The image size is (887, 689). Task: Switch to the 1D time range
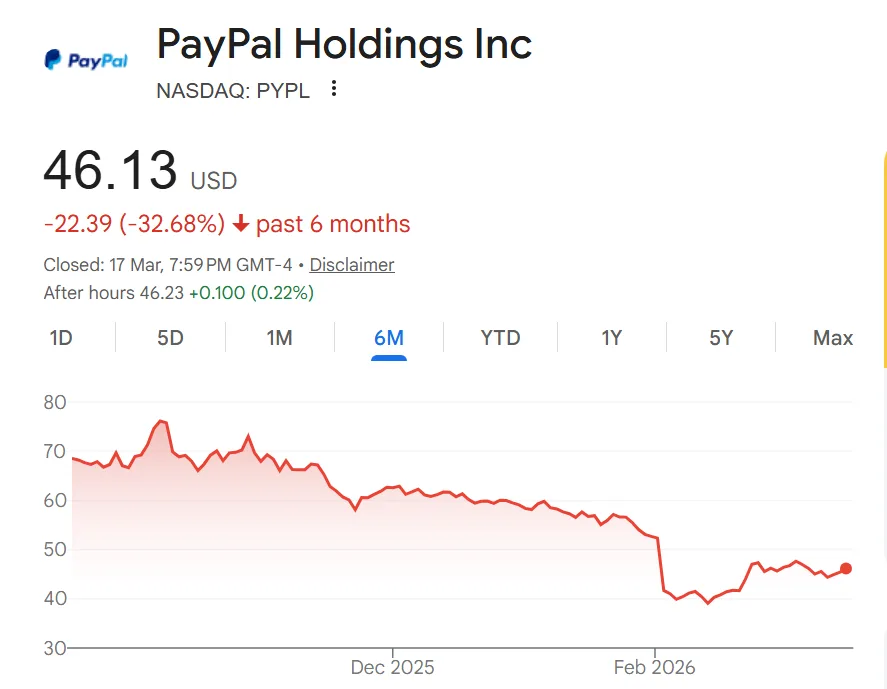point(61,338)
